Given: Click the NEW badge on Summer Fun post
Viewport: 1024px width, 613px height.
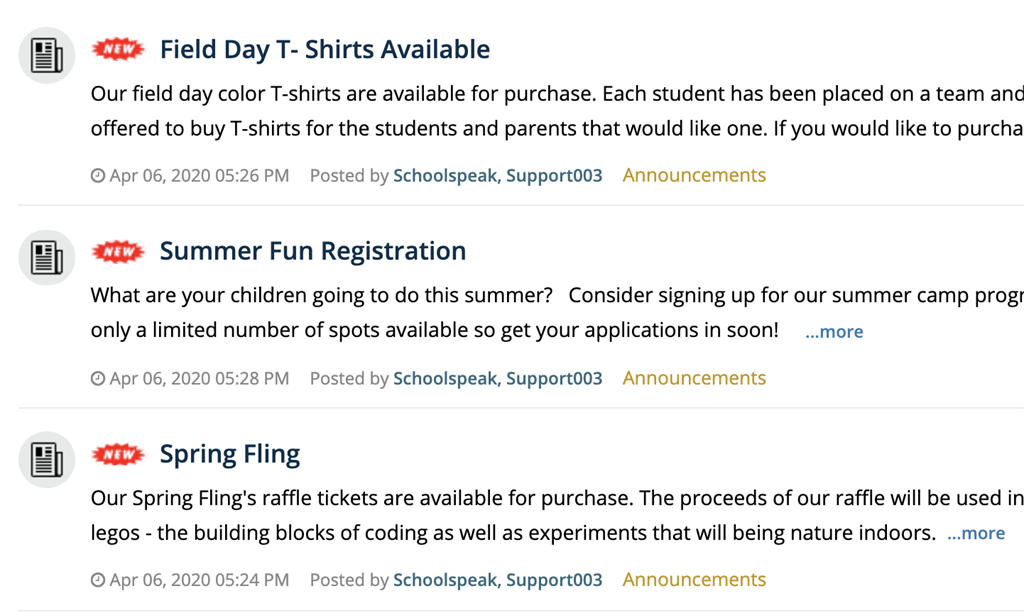Looking at the screenshot, I should [118, 251].
